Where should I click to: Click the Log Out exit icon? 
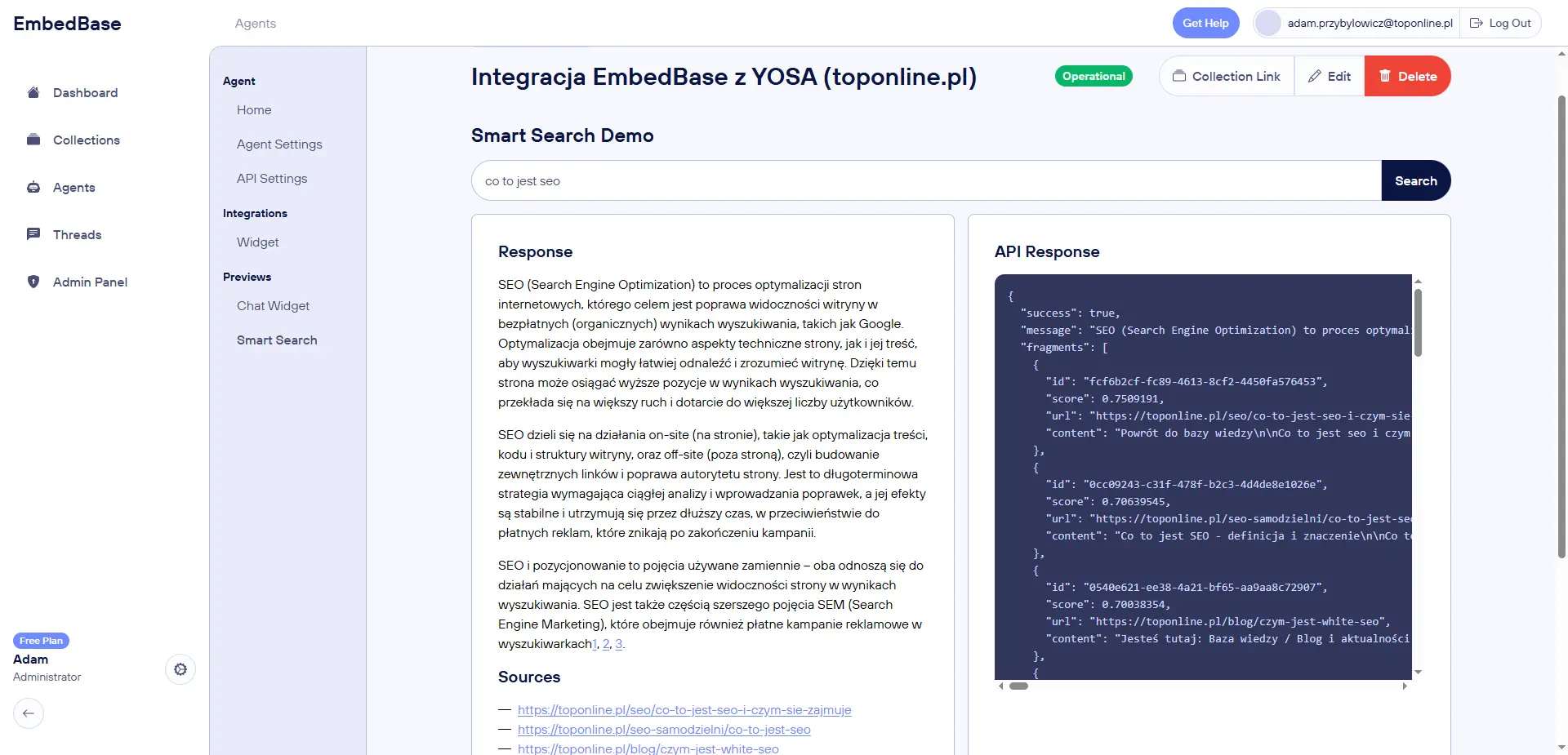click(1477, 23)
